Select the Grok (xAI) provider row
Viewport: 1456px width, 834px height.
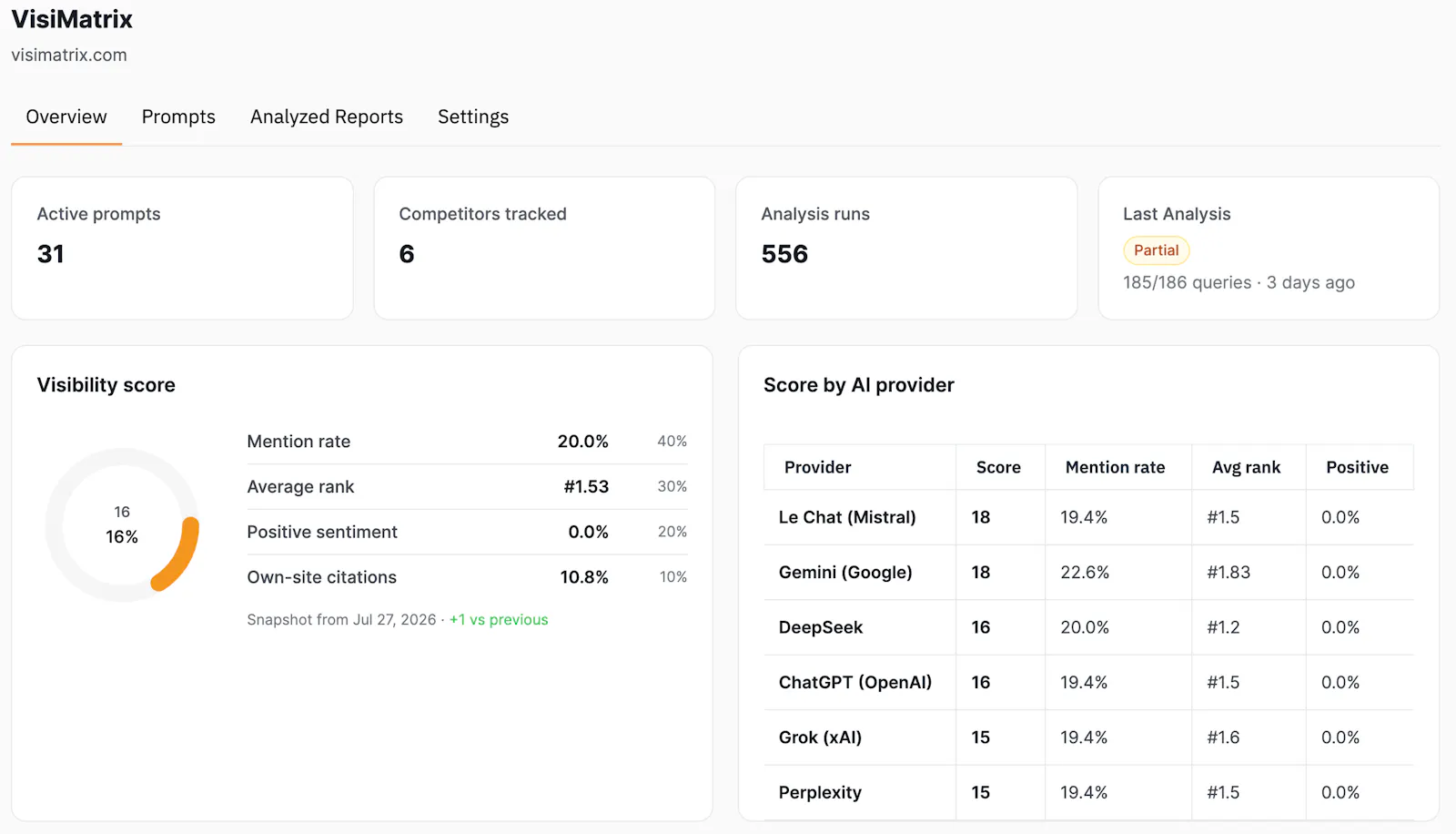(x=1088, y=737)
